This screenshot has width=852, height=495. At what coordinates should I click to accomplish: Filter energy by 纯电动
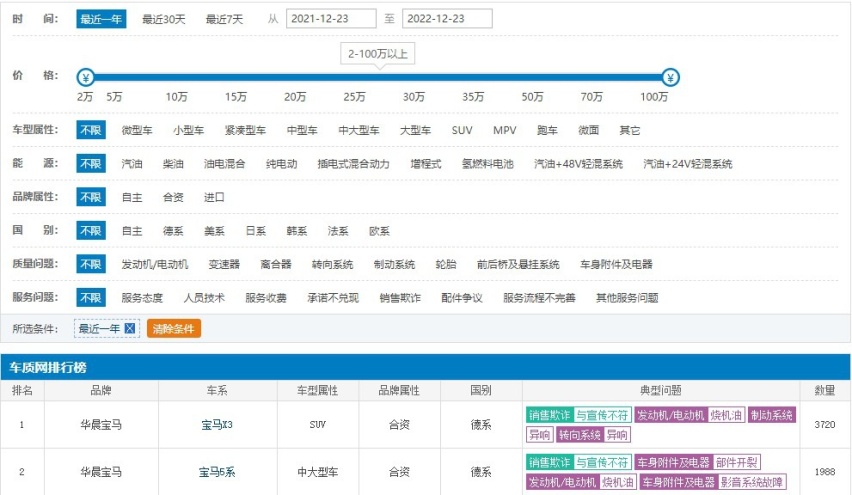click(281, 164)
